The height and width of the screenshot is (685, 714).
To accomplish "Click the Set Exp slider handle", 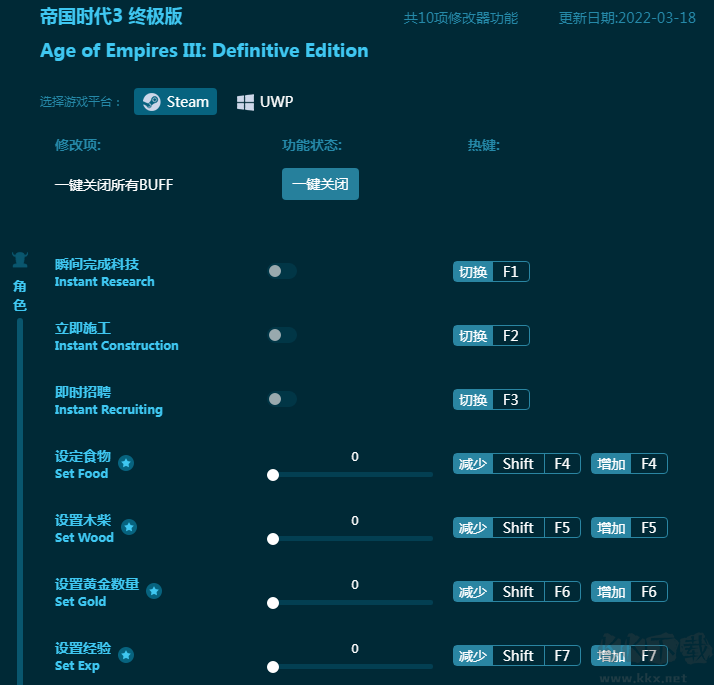I will pyautogui.click(x=273, y=667).
